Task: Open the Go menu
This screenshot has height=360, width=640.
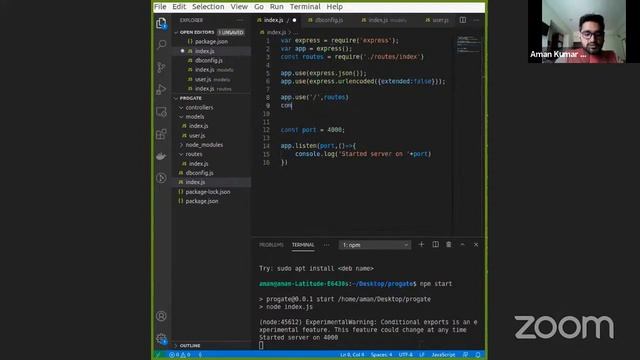Action: pos(259,7)
